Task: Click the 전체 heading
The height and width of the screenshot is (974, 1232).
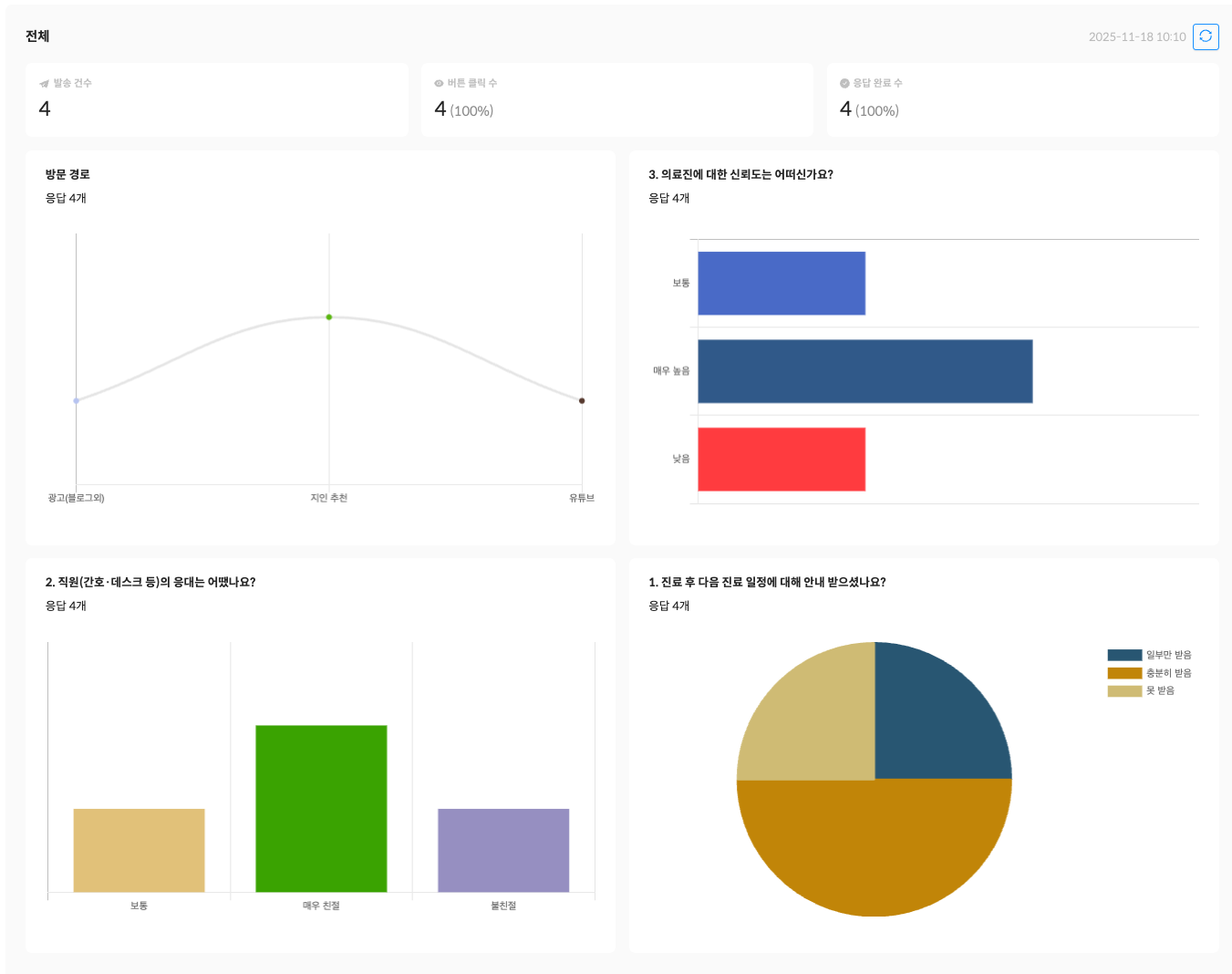Action: click(37, 36)
